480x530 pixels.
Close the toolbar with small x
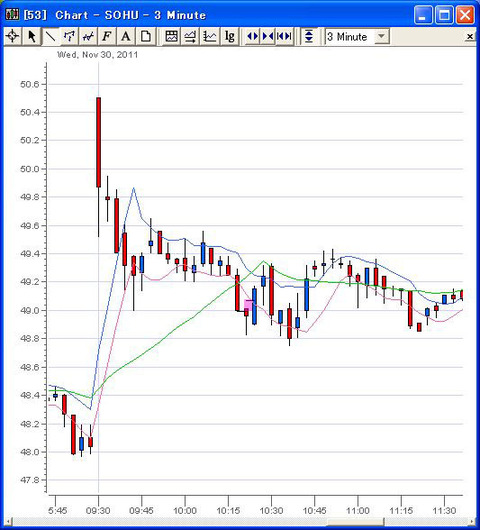(x=470, y=37)
